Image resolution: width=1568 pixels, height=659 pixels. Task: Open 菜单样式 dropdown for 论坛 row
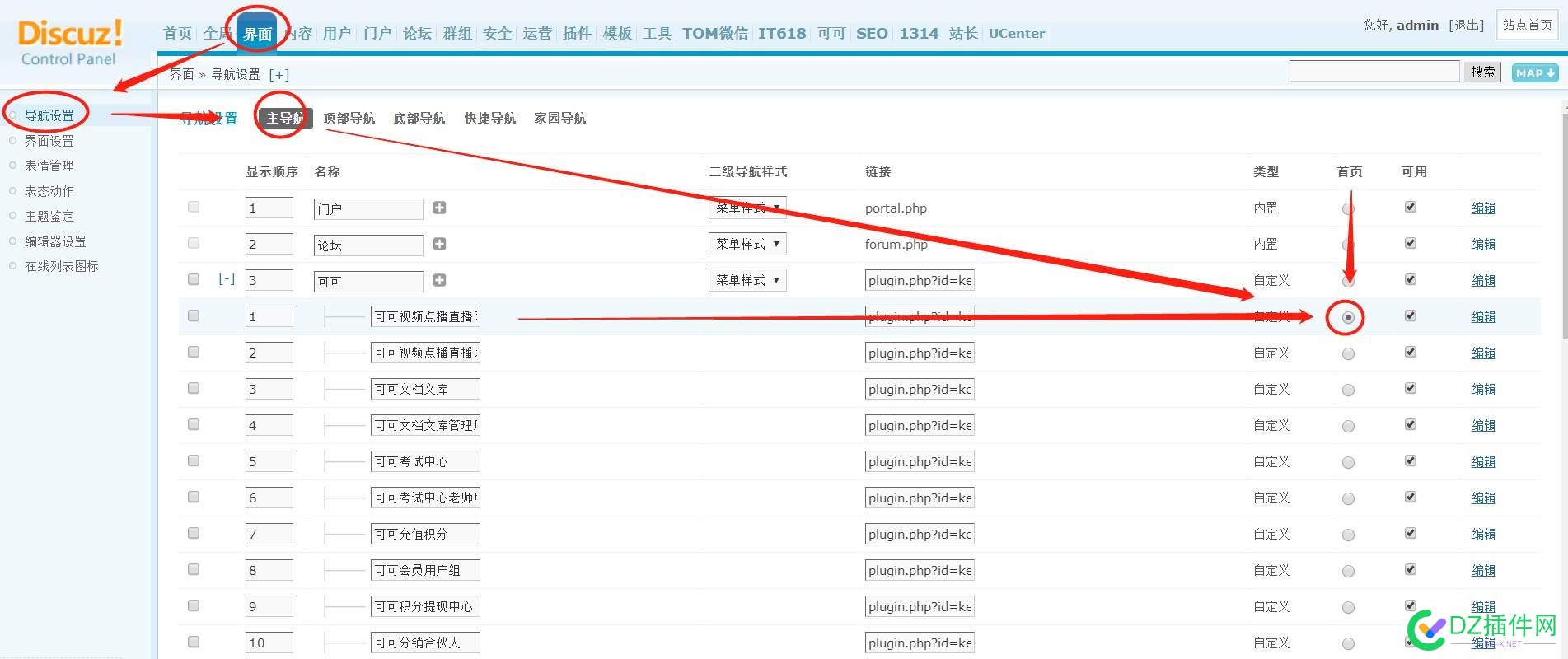click(747, 244)
